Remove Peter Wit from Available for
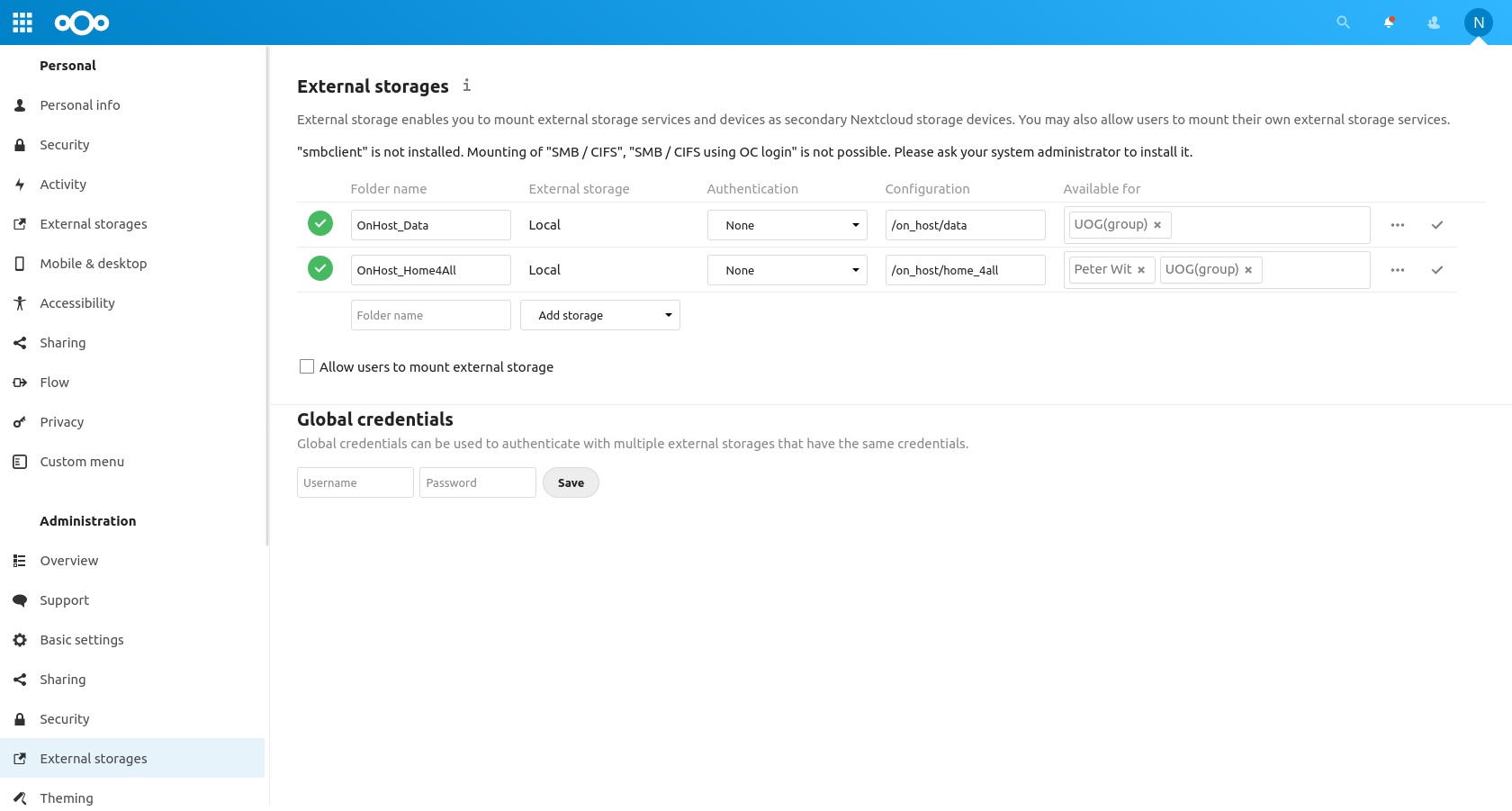Screen dimensions: 1512x811 (x=1141, y=270)
